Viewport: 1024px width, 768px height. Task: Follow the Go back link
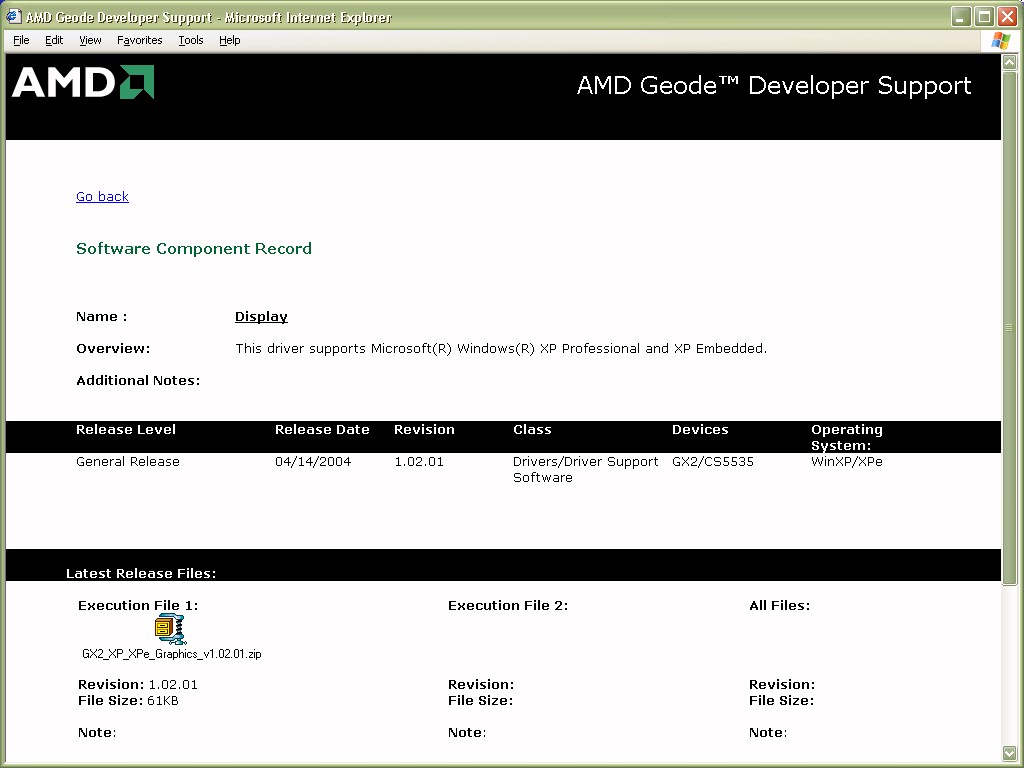click(102, 197)
